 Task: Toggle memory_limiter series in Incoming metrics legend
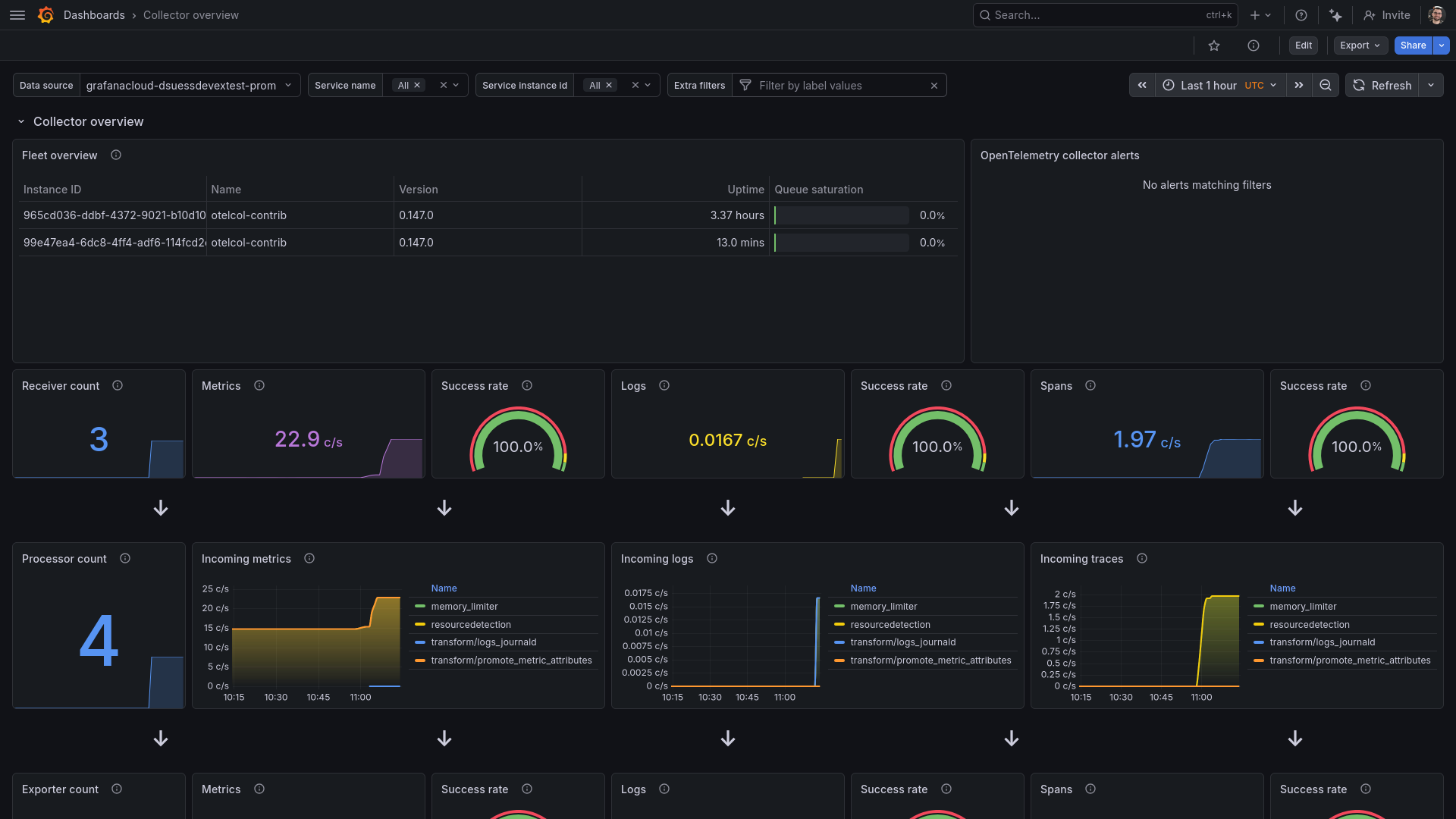tap(464, 607)
